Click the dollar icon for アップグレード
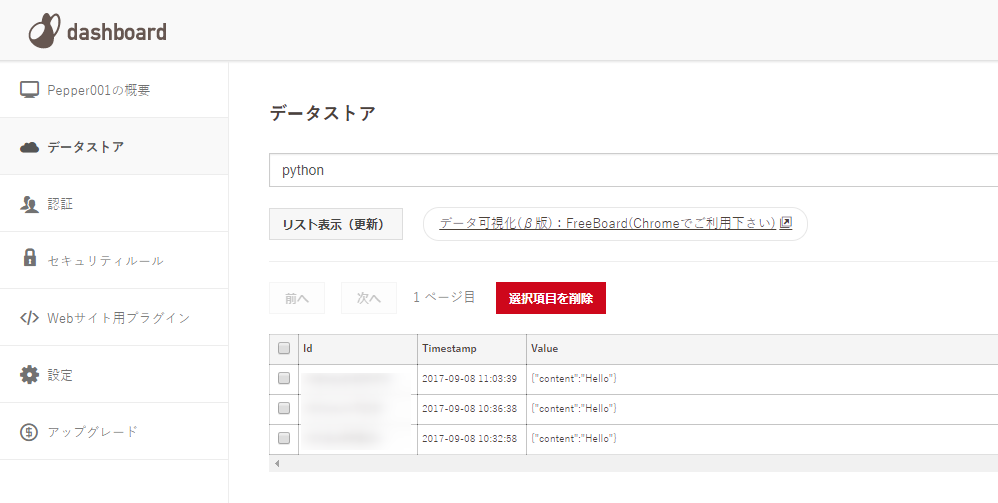Screen dimensions: 998x503 pos(30,432)
